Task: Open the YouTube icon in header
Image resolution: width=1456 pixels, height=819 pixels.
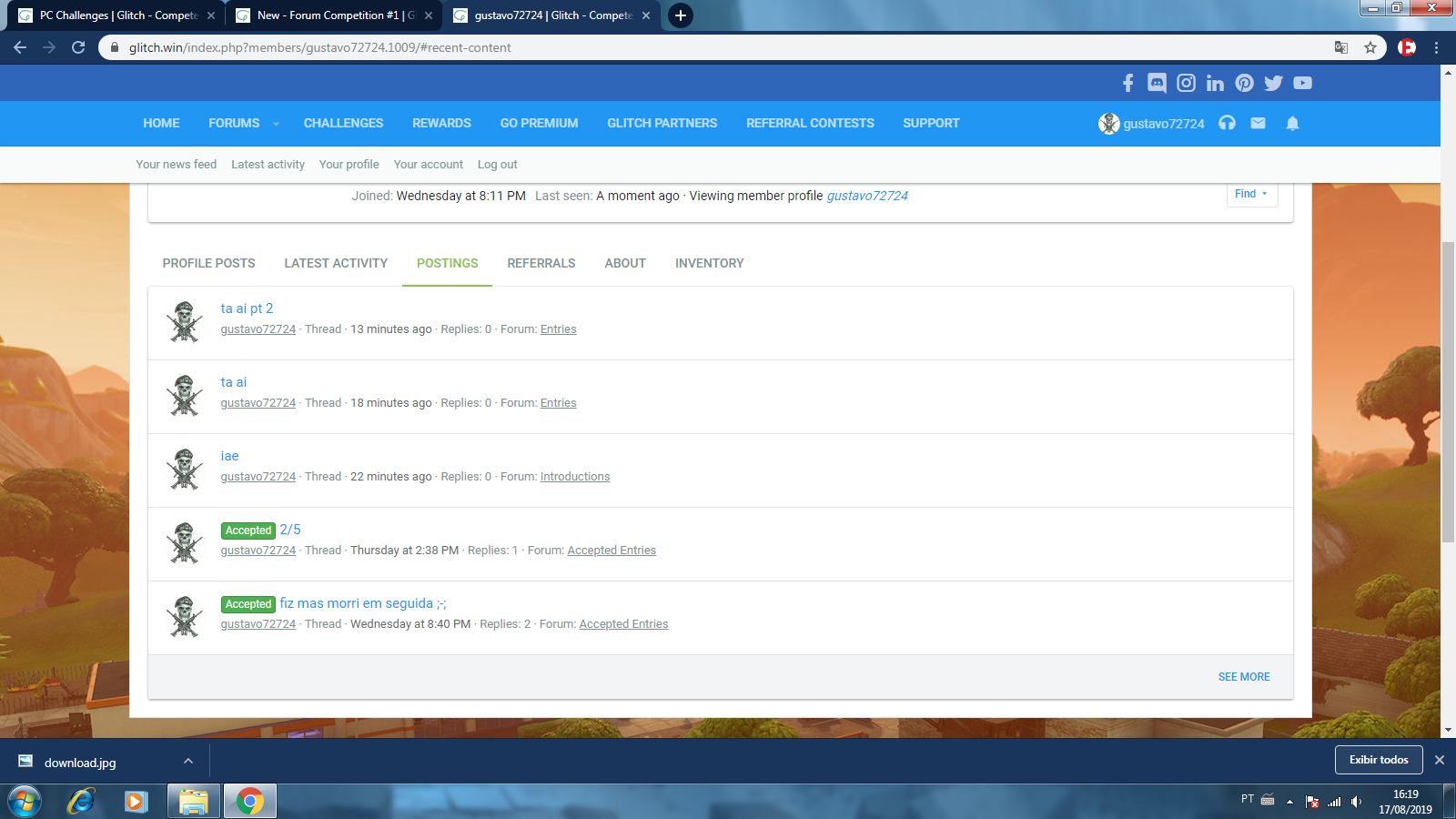Action: click(1302, 83)
